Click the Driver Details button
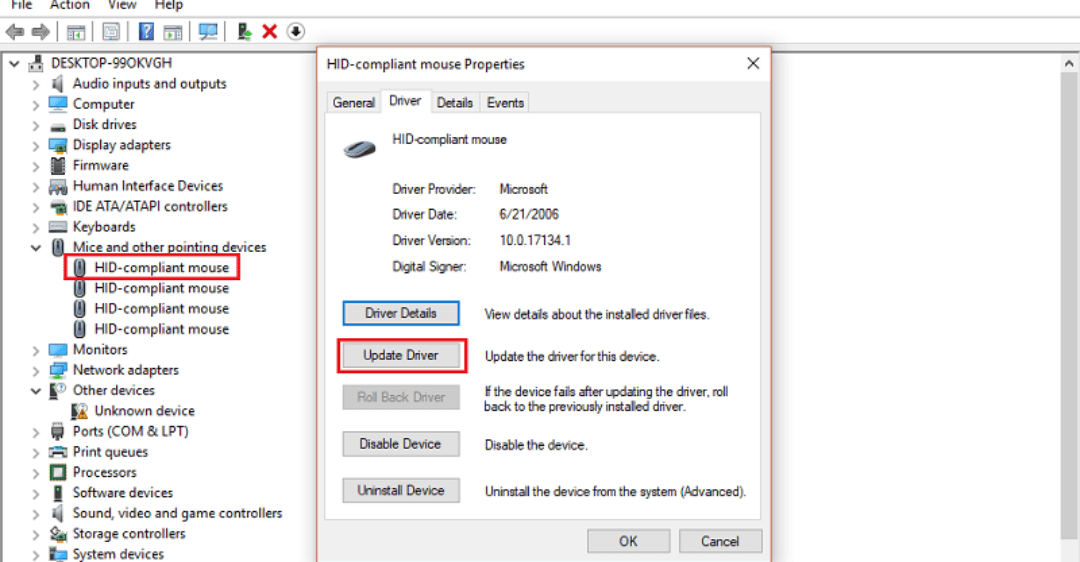This screenshot has height=562, width=1080. [x=401, y=313]
